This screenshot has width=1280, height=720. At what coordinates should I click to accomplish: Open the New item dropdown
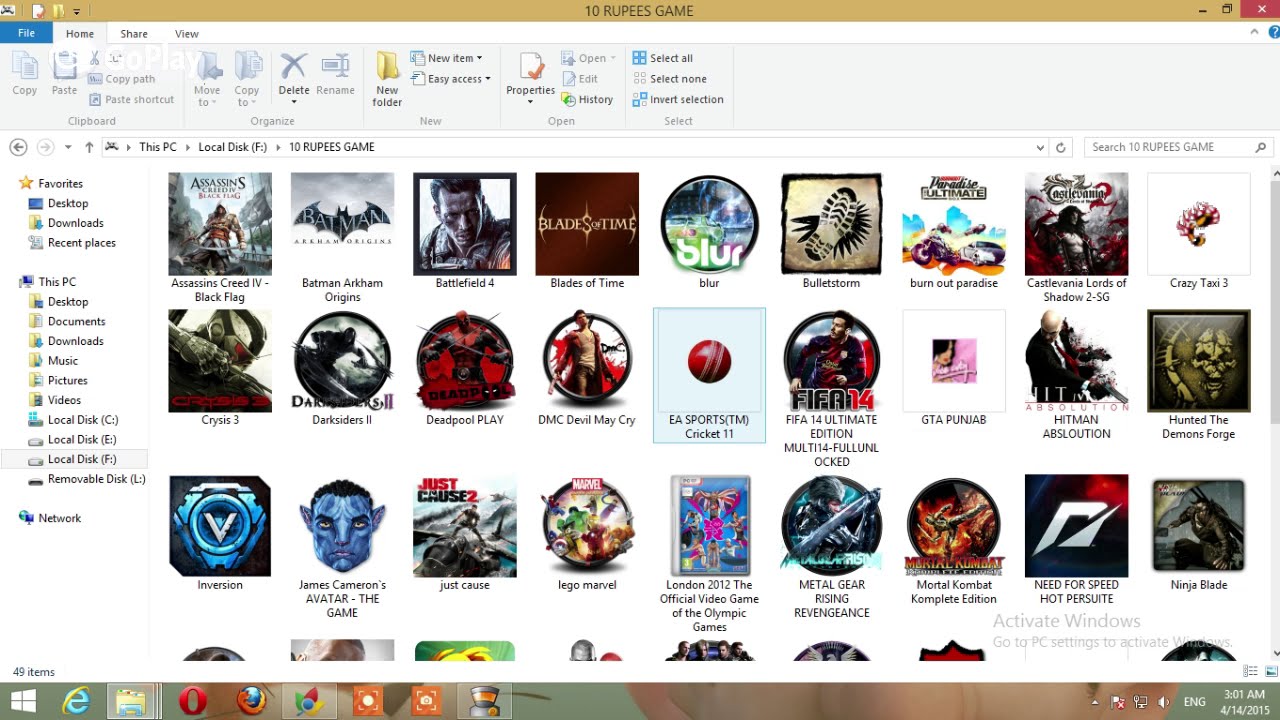(x=449, y=57)
